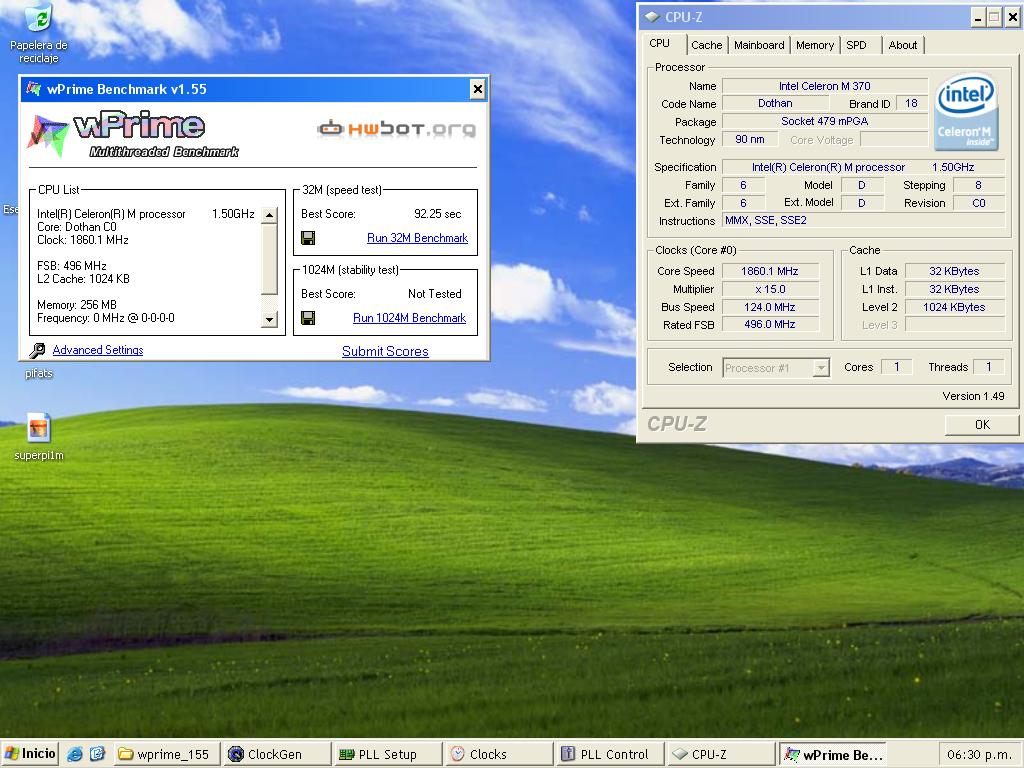Click the 90 nm Technology value

[x=750, y=139]
